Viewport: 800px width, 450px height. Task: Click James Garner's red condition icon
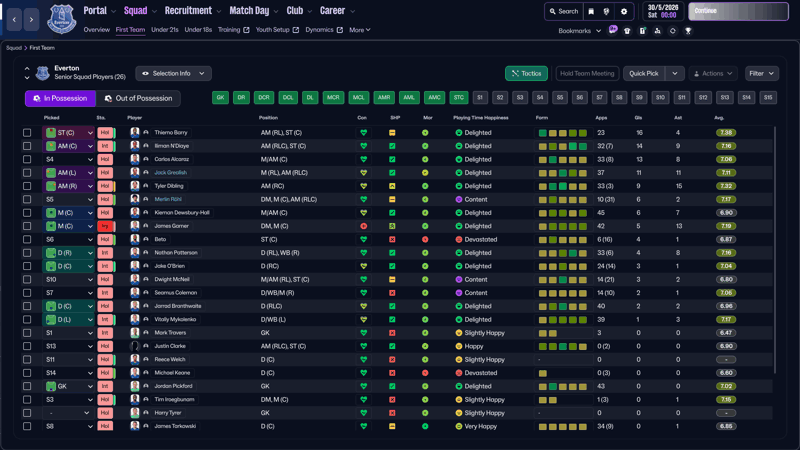click(363, 226)
